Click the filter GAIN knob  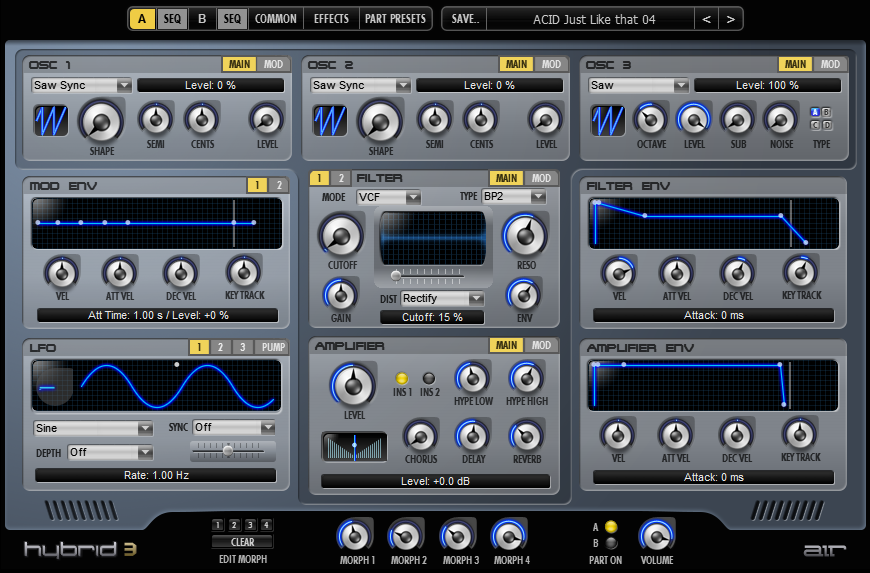[x=340, y=295]
